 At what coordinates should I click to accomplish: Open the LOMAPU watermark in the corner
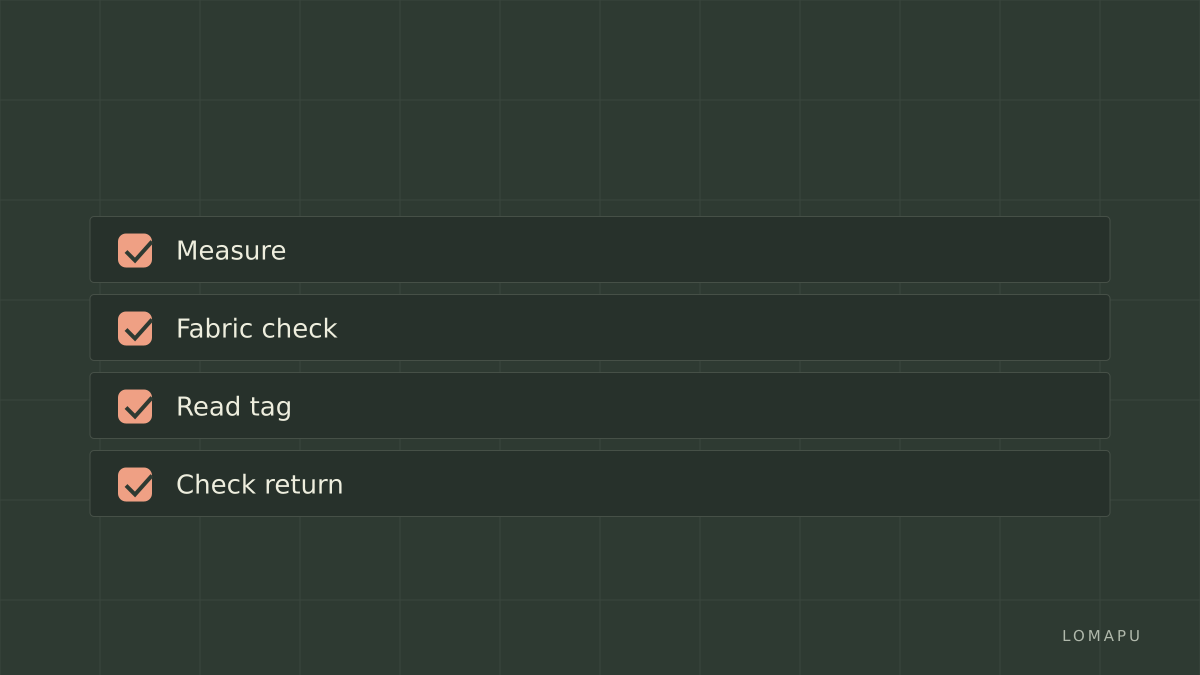pos(1101,636)
